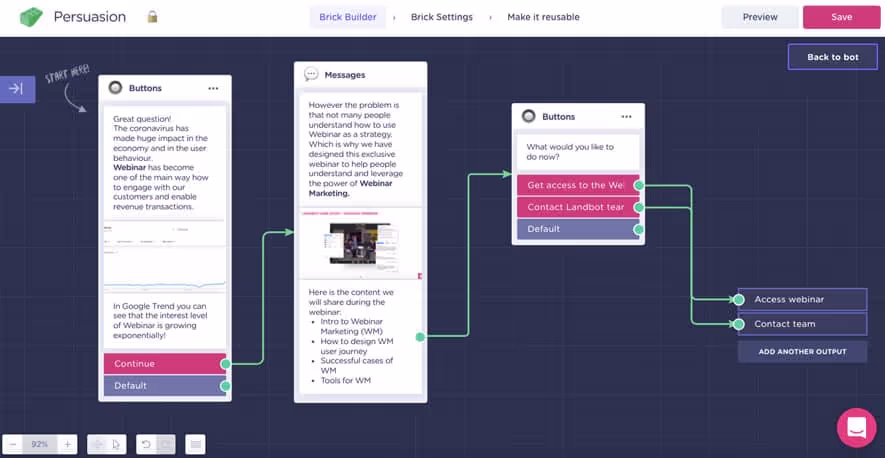Click the webinar screenshot thumbnail in Messages
This screenshot has height=458, width=885.
[361, 244]
